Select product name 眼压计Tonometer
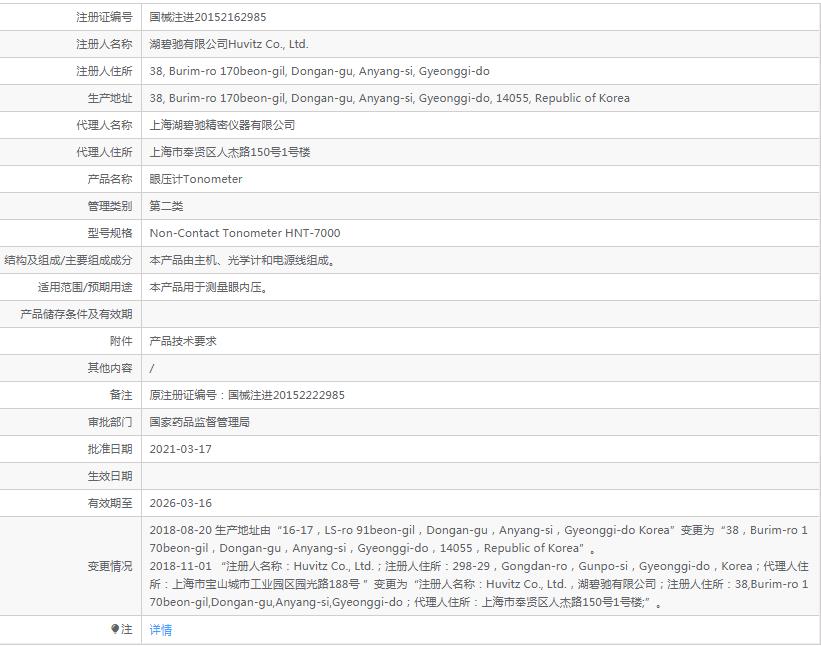 click(x=196, y=180)
